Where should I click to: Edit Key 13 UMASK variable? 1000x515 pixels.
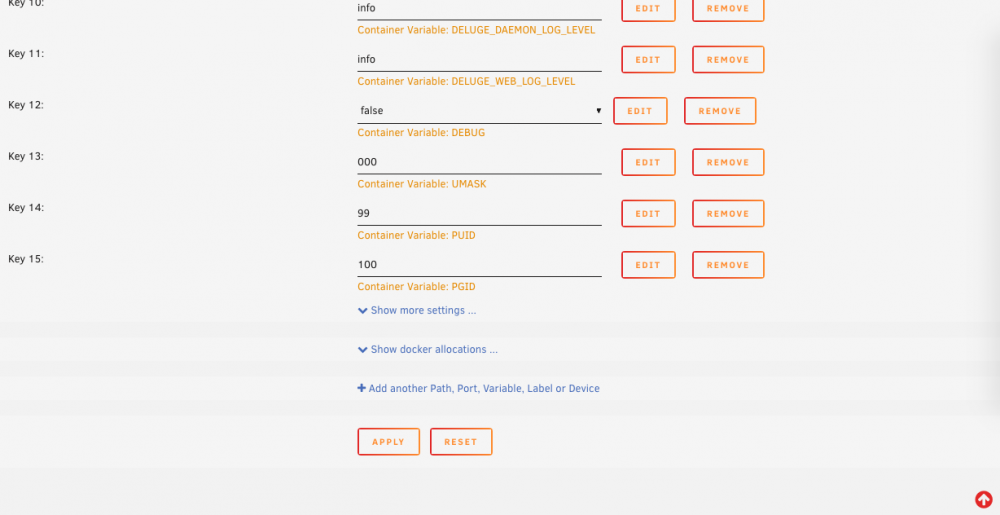click(648, 163)
